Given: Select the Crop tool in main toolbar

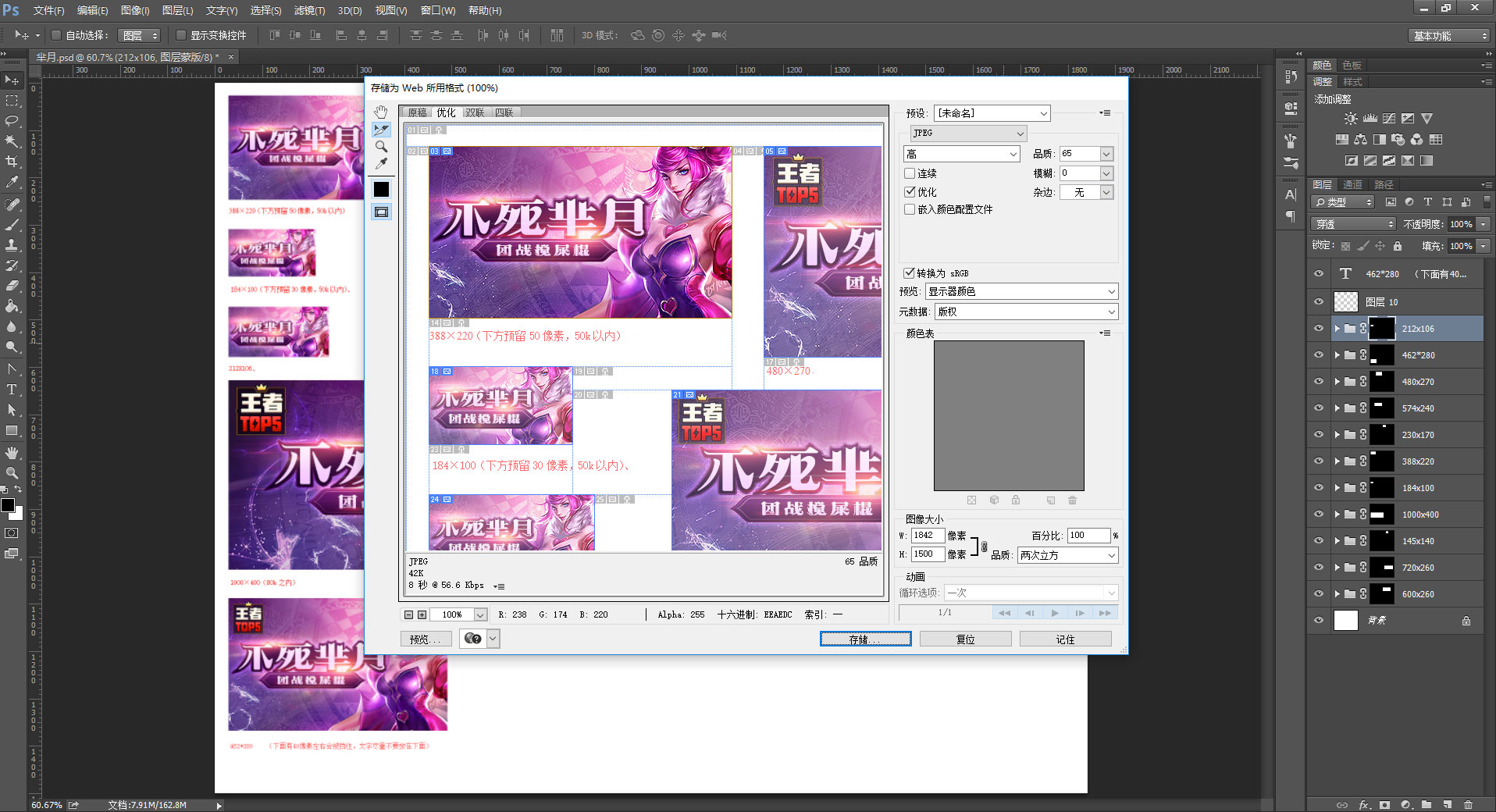Looking at the screenshot, I should (x=12, y=162).
